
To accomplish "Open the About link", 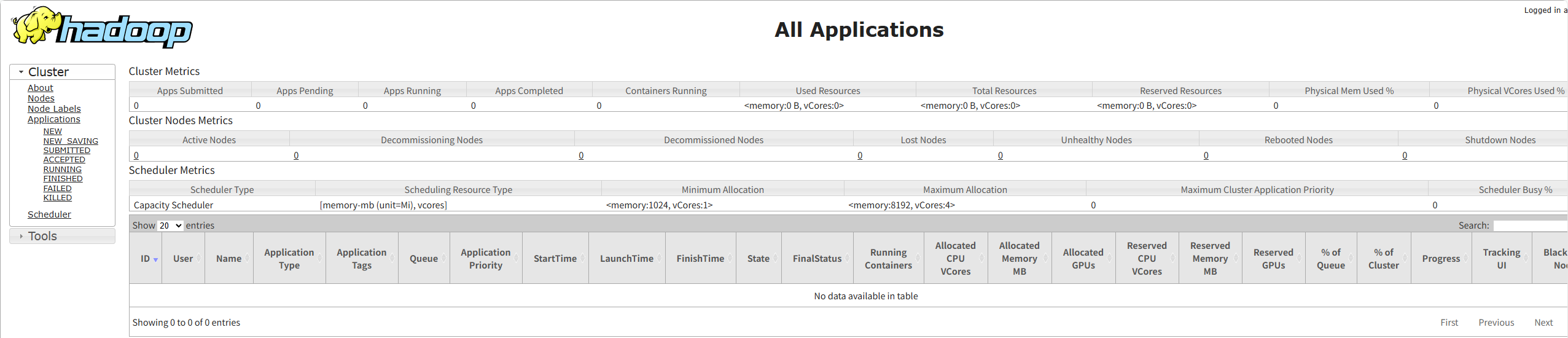I will tap(40, 88).
